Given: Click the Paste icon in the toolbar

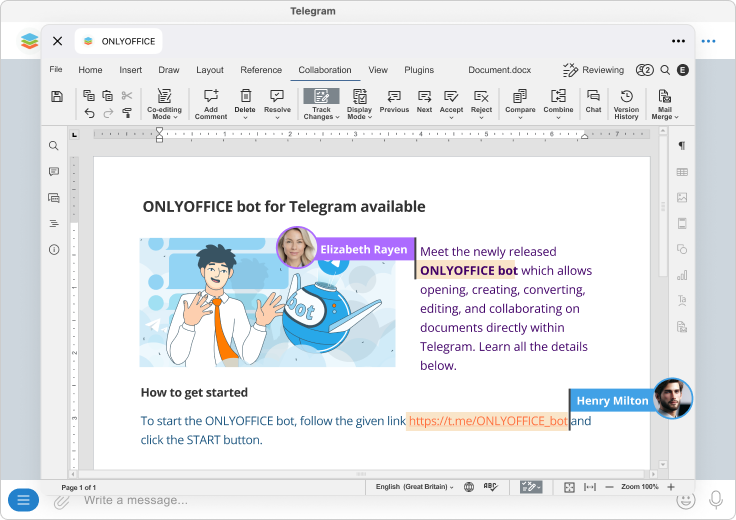Looking at the screenshot, I should pos(107,95).
